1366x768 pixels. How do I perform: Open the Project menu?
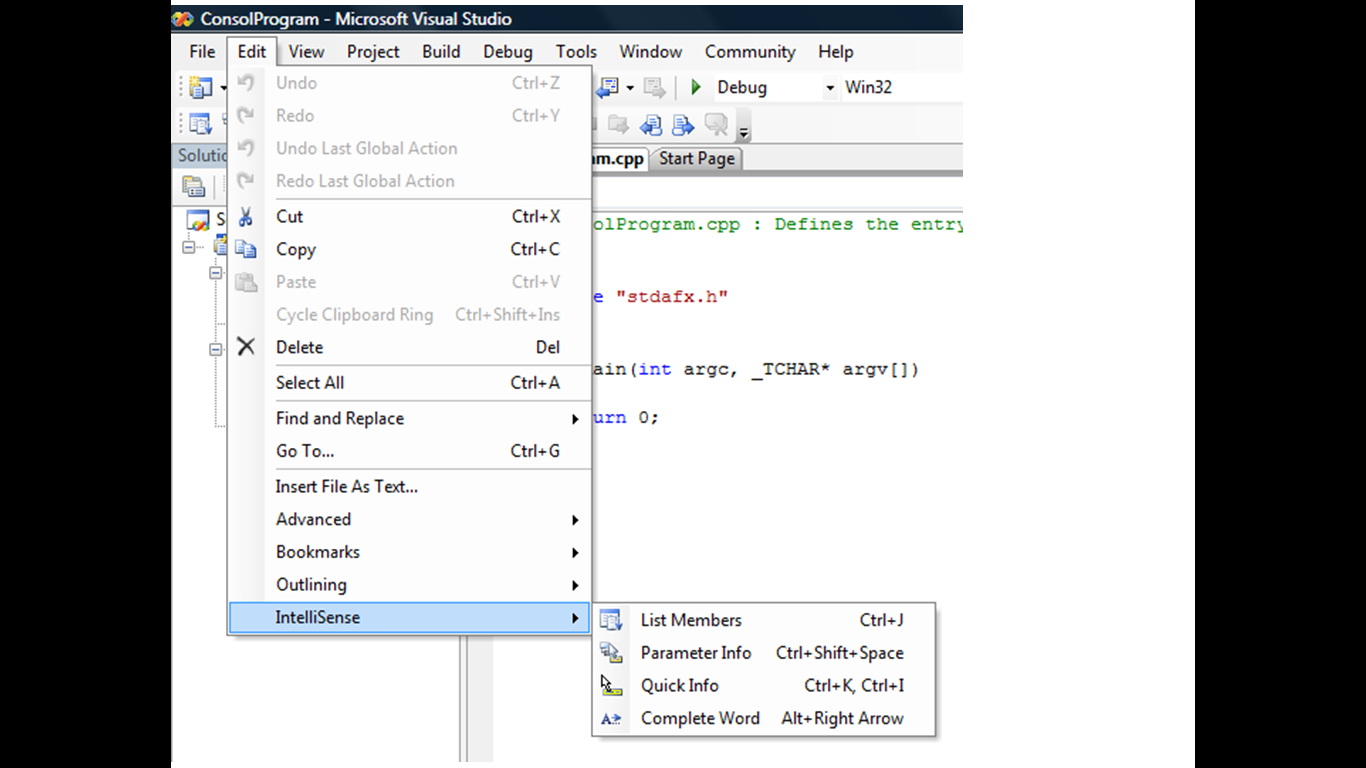pyautogui.click(x=373, y=52)
